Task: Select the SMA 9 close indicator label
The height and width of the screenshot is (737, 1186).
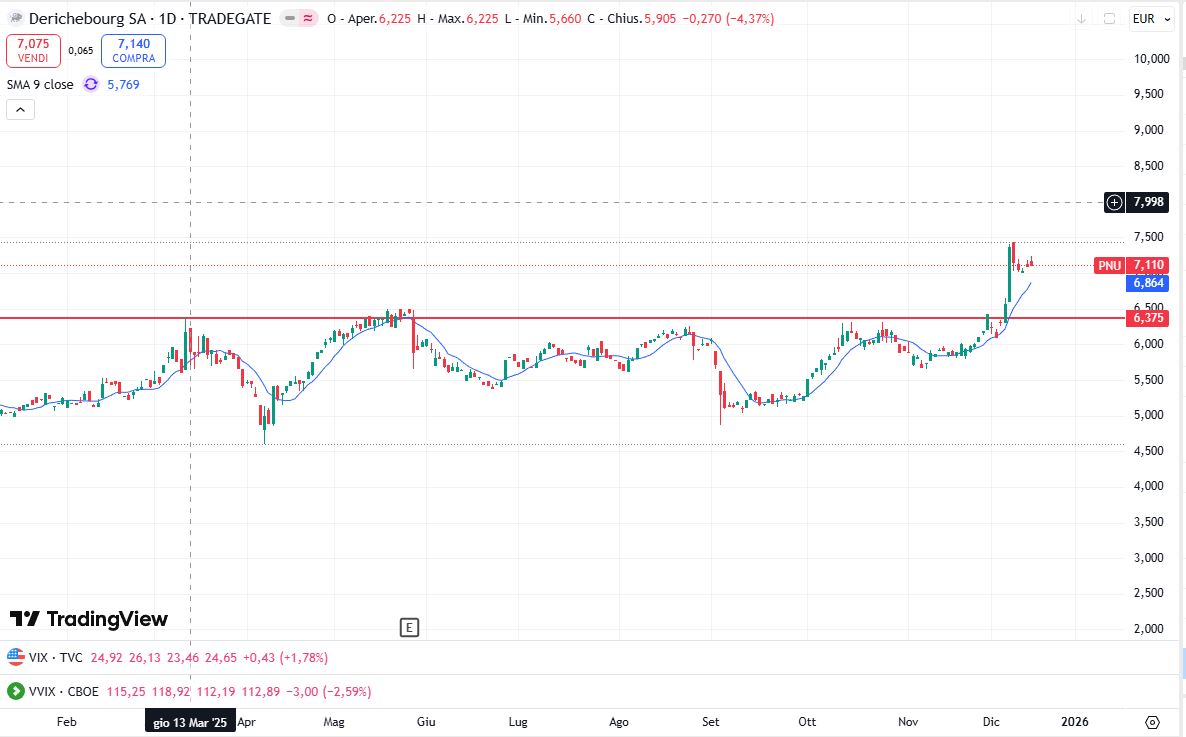Action: click(40, 85)
